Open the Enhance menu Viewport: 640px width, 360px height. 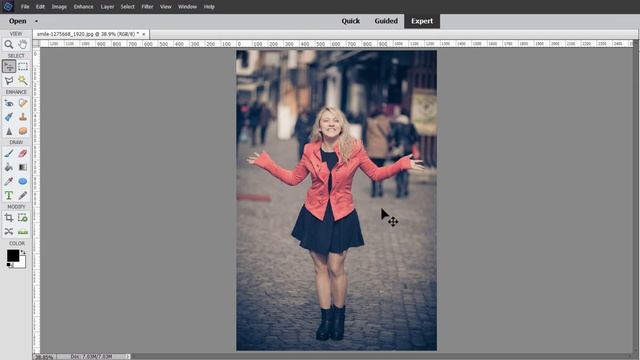(x=83, y=7)
